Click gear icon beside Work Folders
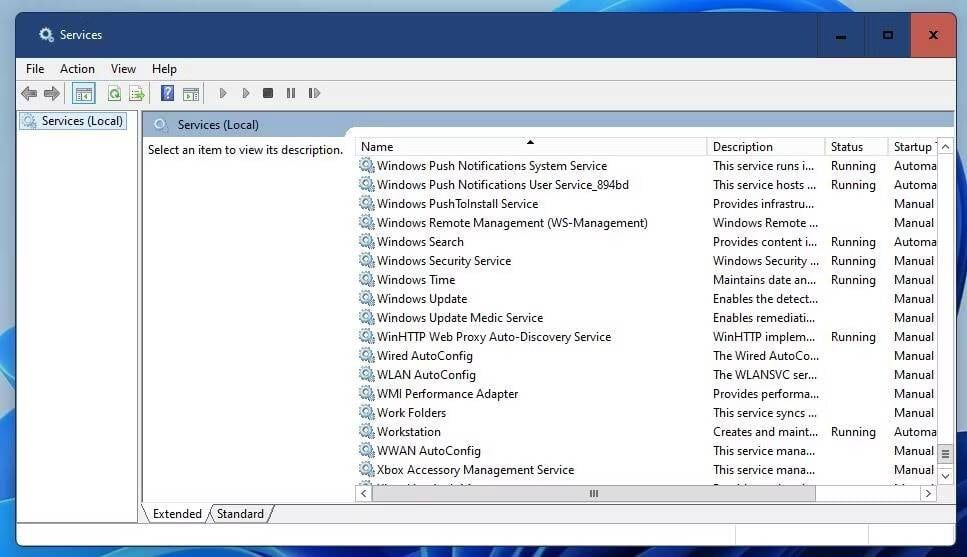 [367, 412]
